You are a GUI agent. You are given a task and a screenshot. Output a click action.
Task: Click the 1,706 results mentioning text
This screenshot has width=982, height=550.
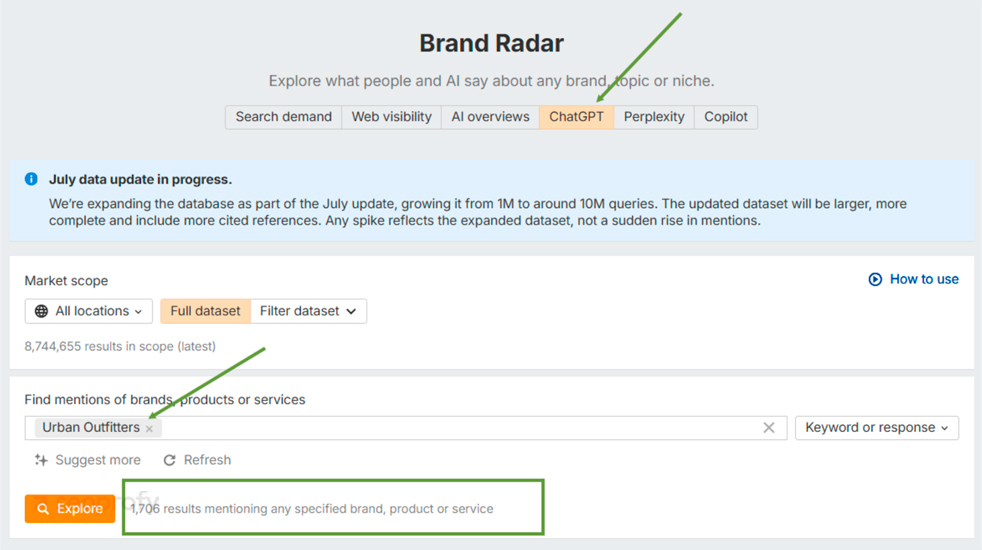[x=312, y=509]
